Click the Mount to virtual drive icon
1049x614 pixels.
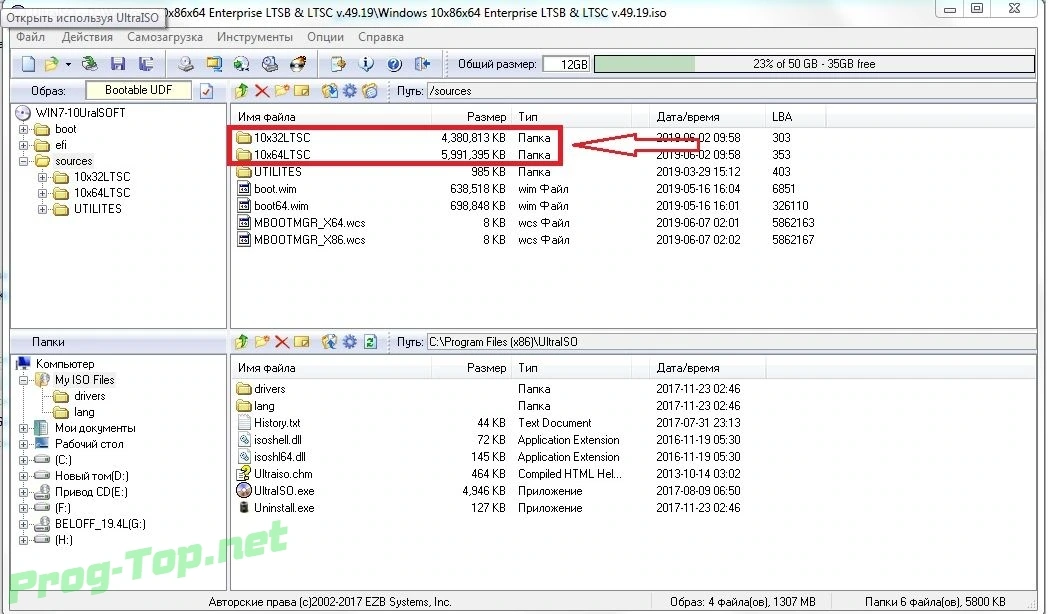(270, 64)
